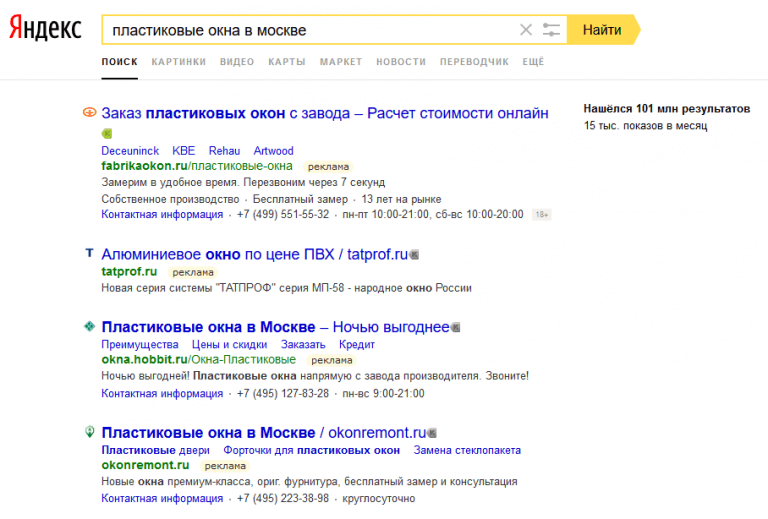Open the Кредит sitelink

(x=357, y=345)
